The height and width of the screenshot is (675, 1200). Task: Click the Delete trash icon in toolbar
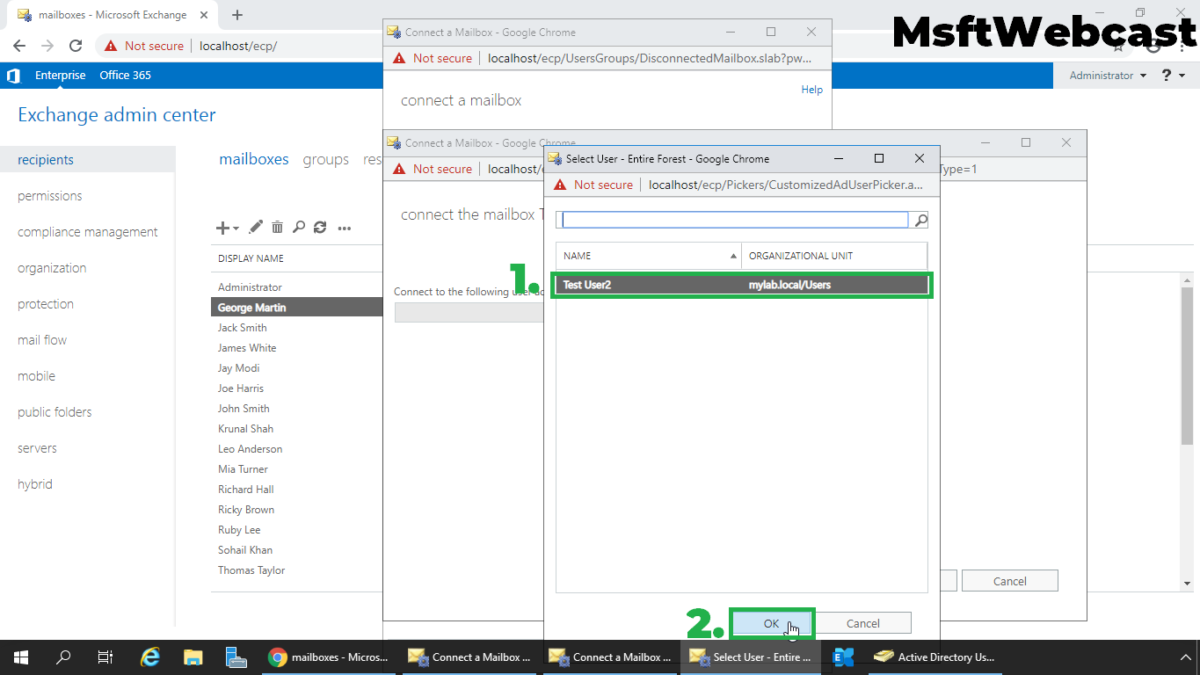(x=277, y=227)
